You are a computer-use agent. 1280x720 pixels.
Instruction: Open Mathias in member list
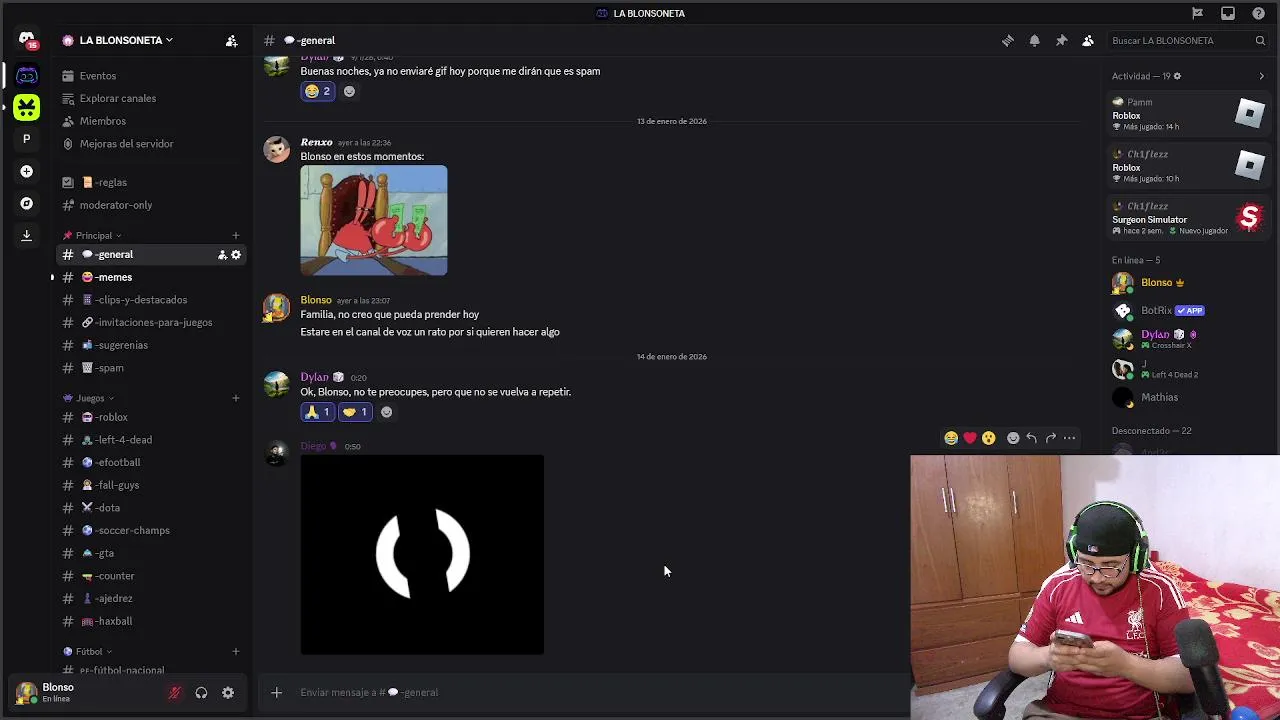tap(1188, 398)
